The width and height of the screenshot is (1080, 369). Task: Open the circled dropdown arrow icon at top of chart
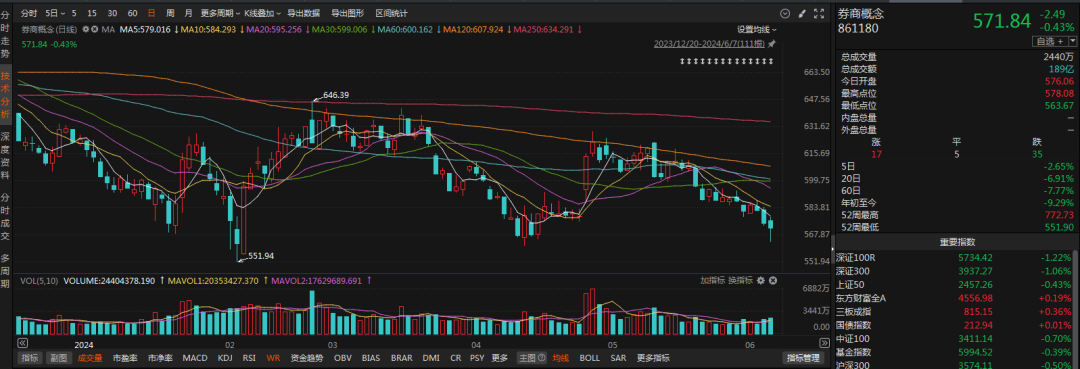[785, 13]
